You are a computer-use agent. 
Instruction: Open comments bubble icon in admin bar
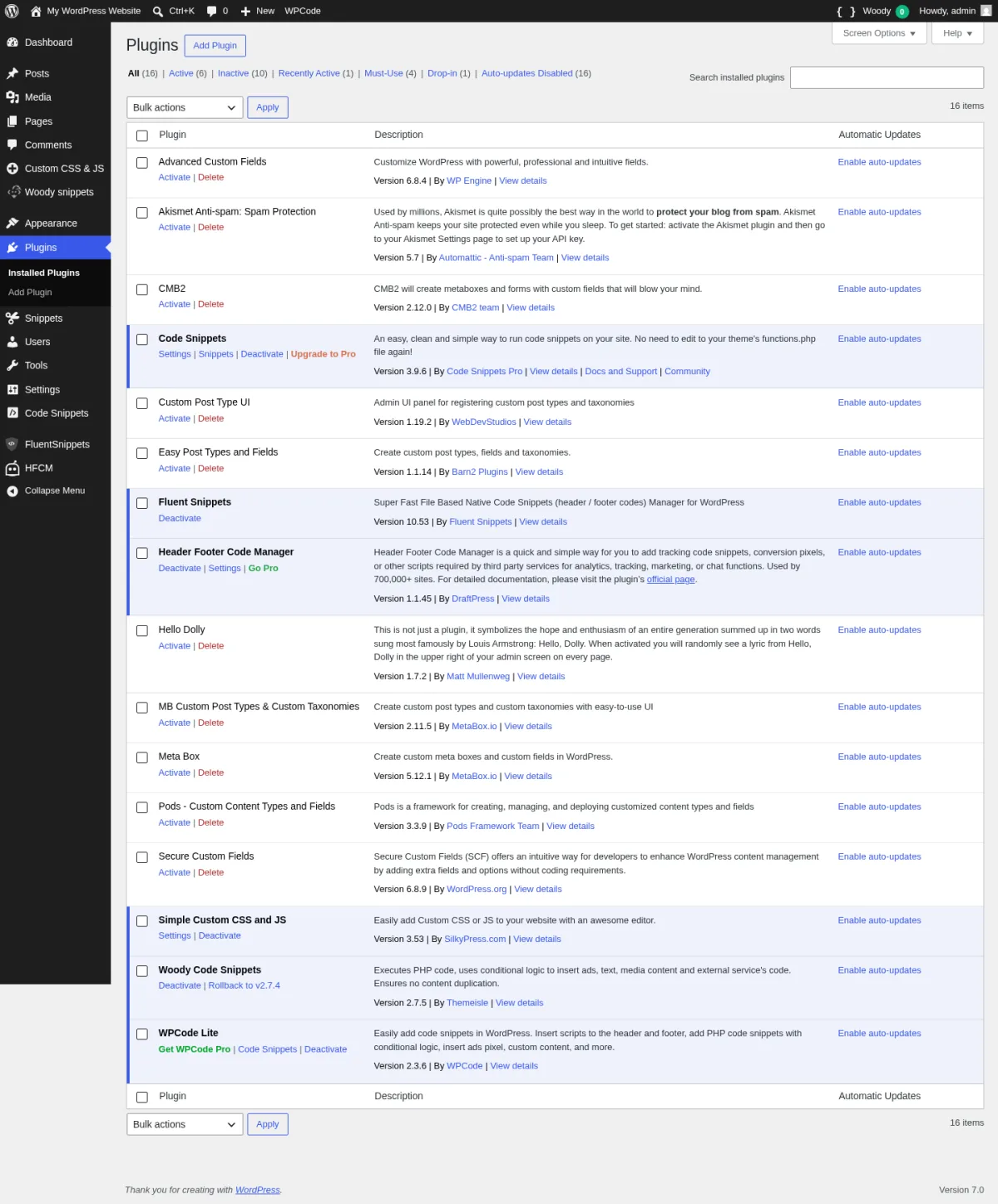211,12
